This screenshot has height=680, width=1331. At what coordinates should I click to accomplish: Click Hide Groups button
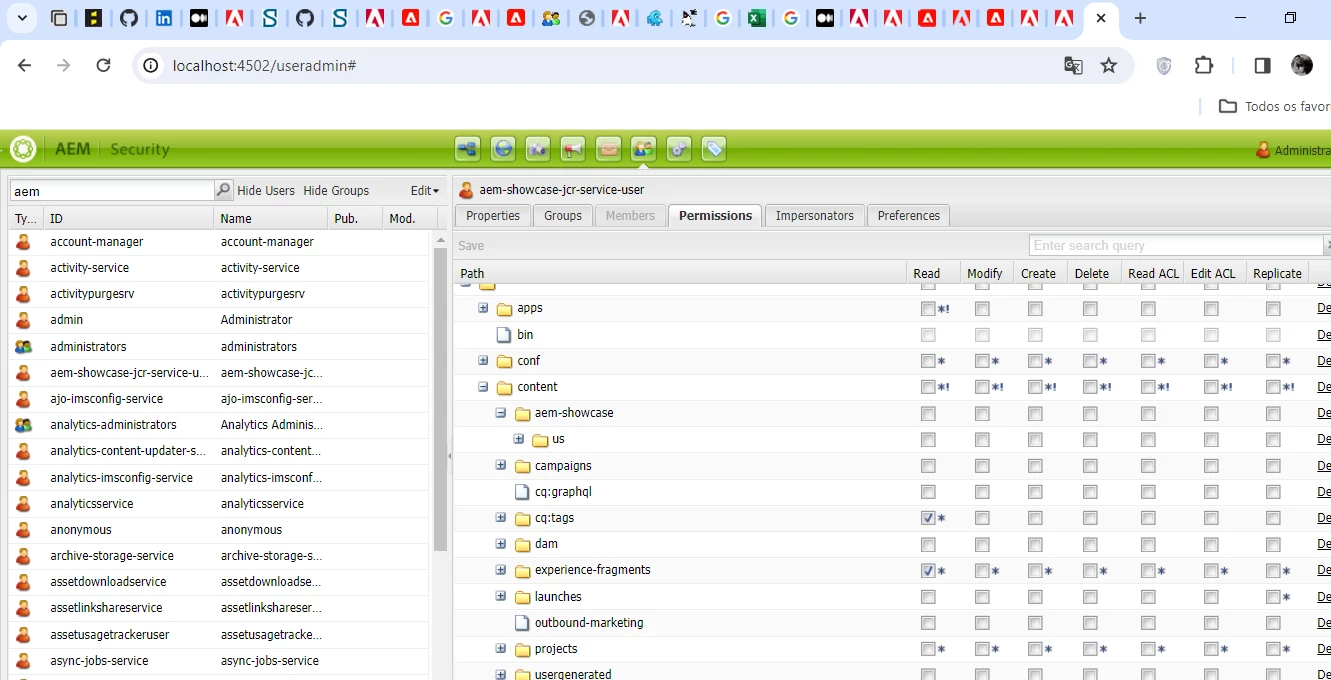336,190
